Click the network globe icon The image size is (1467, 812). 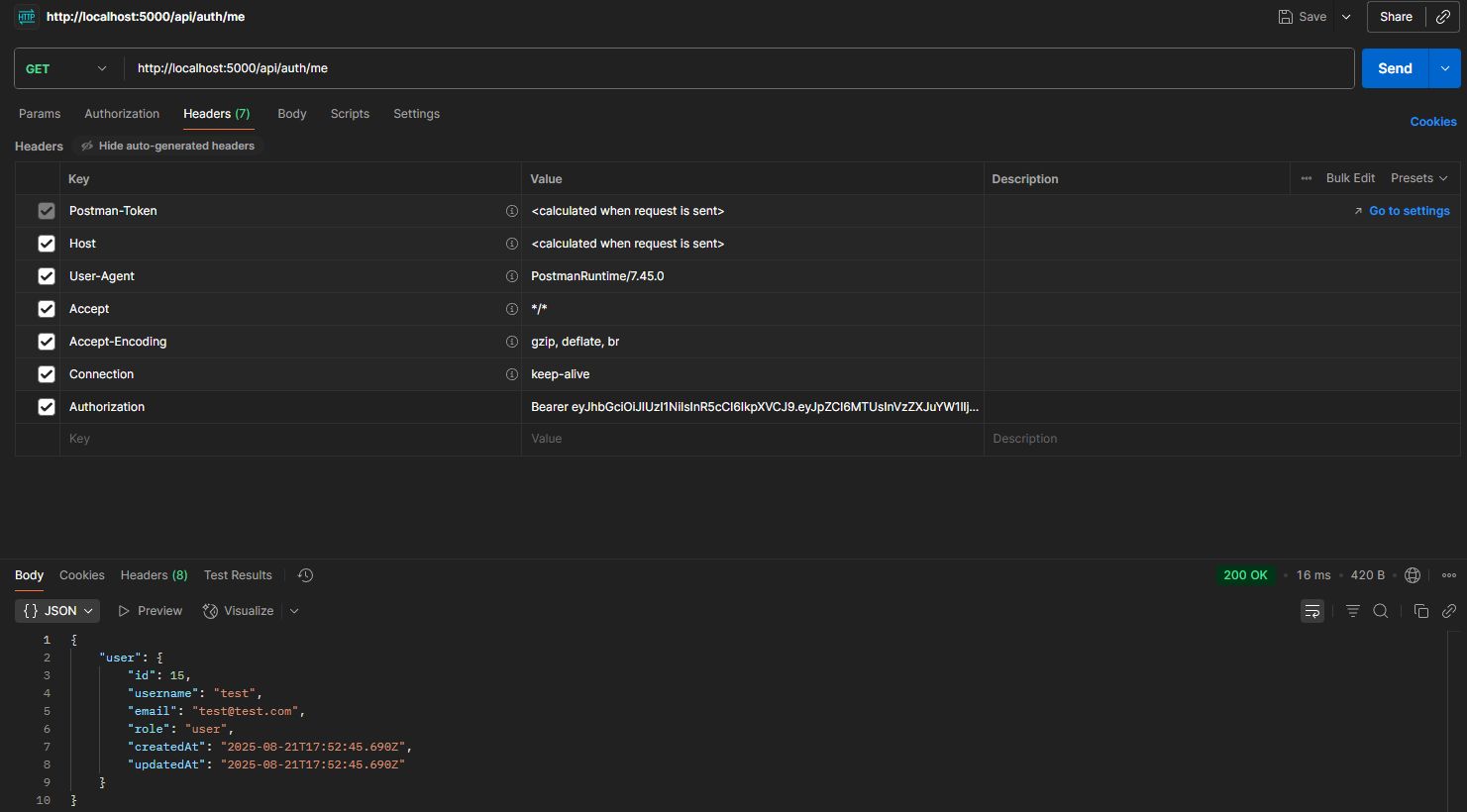click(x=1413, y=575)
